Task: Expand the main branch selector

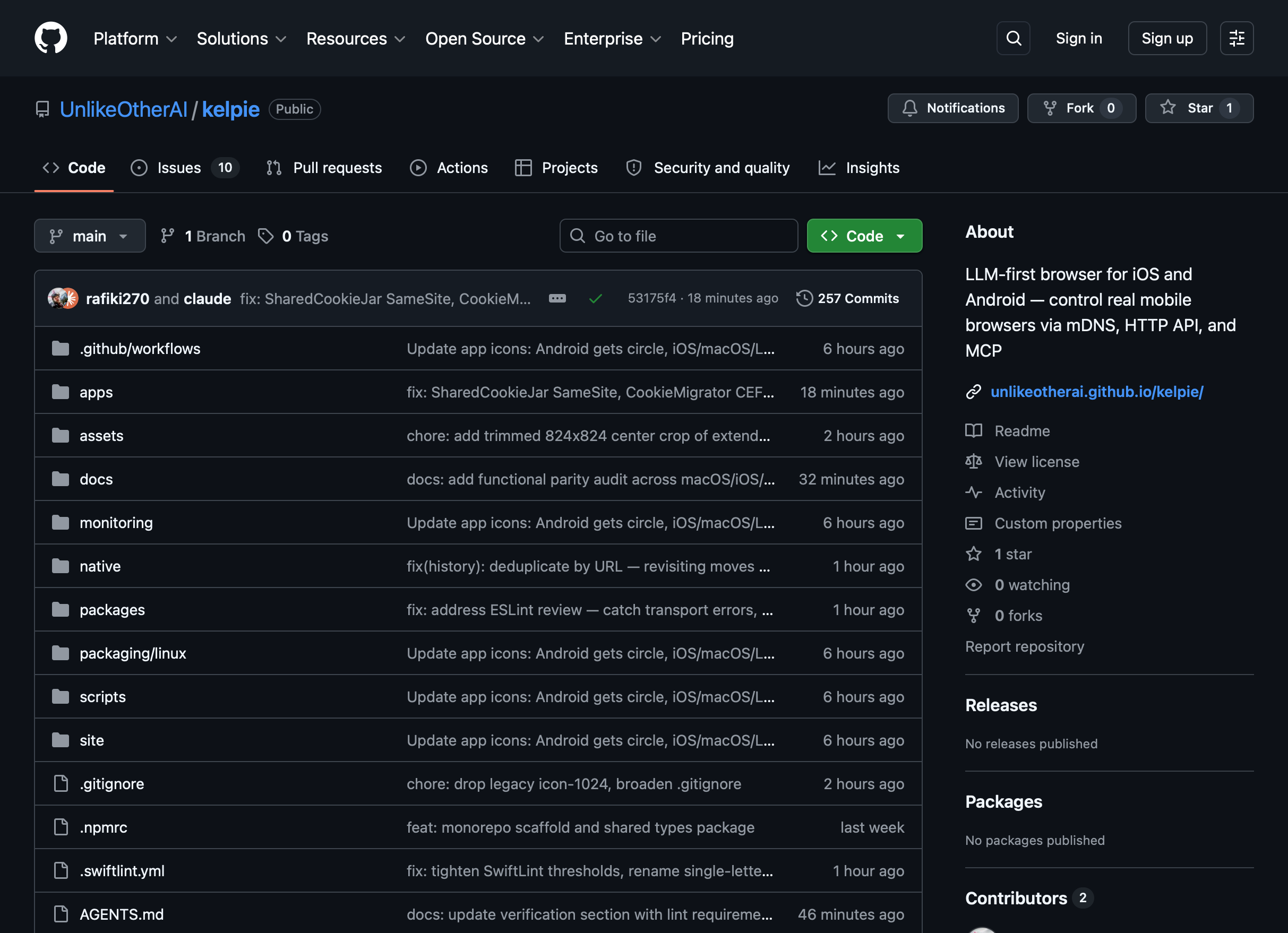Action: 89,236
